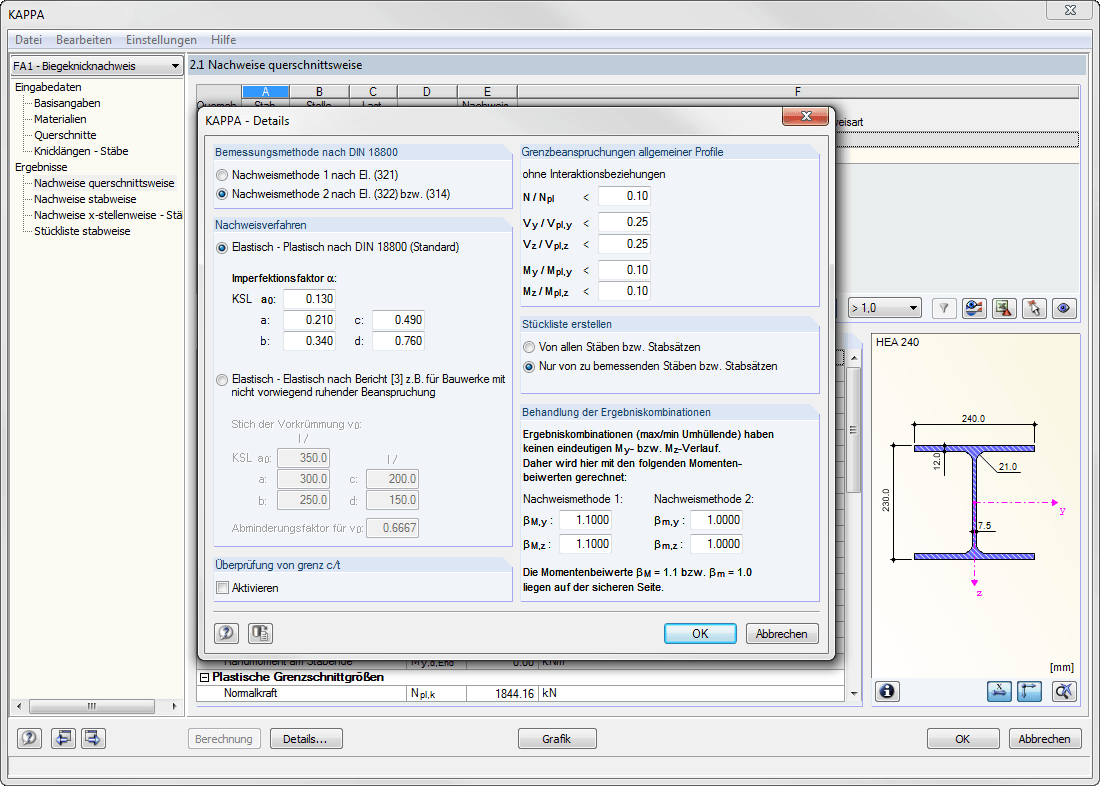Open help in the Details dialog

point(226,633)
